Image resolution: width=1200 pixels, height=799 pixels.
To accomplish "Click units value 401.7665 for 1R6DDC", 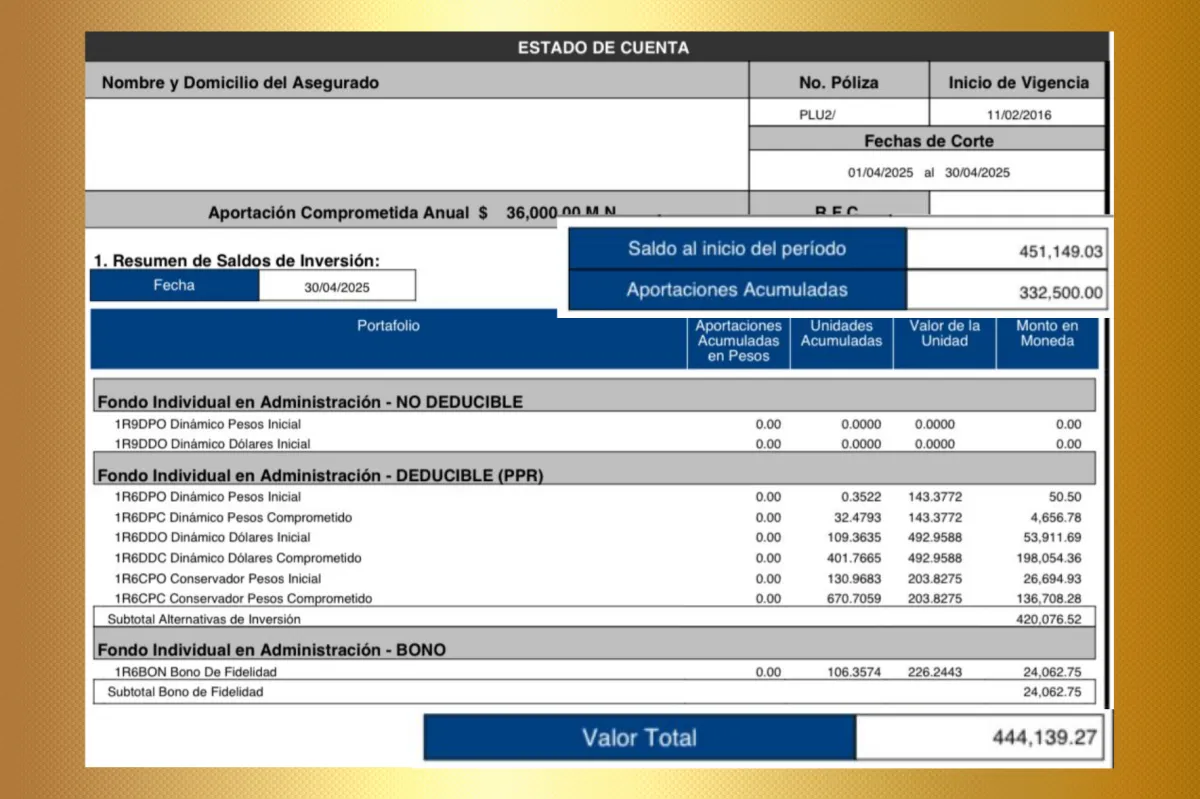I will (x=854, y=558).
